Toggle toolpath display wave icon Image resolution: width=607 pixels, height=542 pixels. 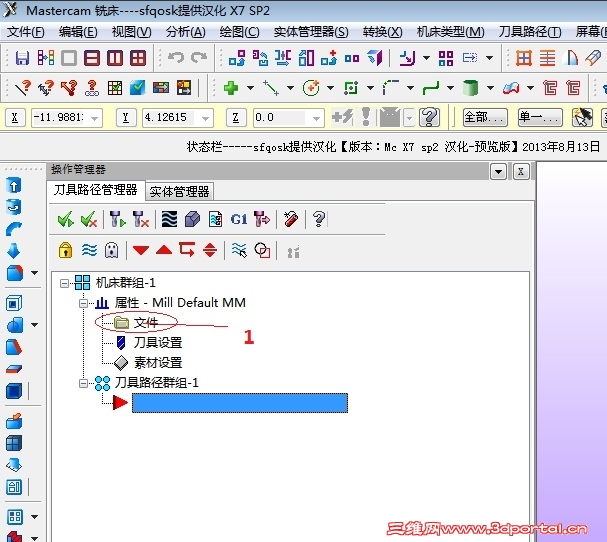89,250
